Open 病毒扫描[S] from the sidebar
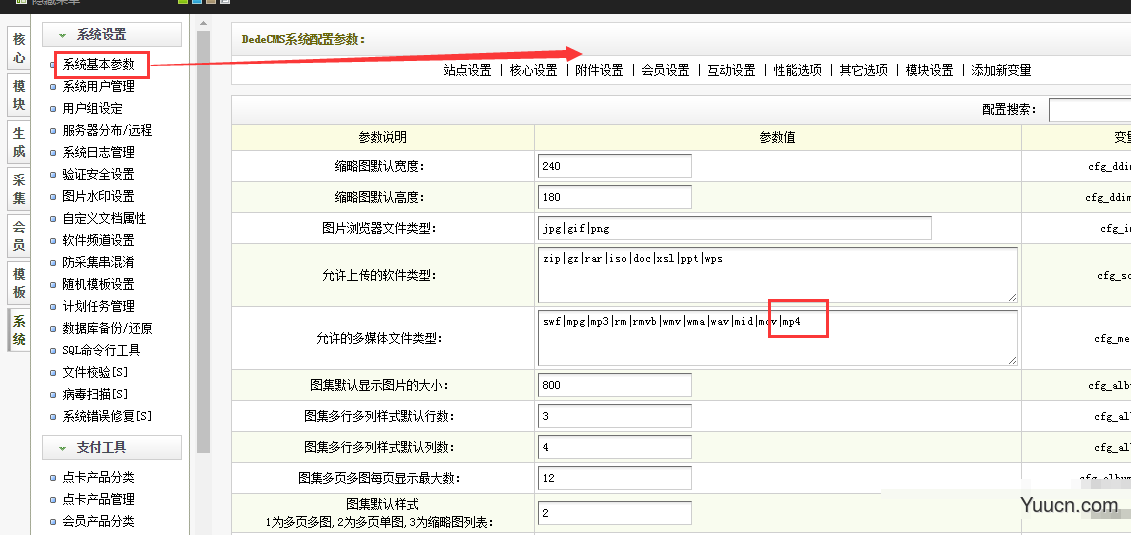Image resolution: width=1131 pixels, height=535 pixels. pos(95,394)
